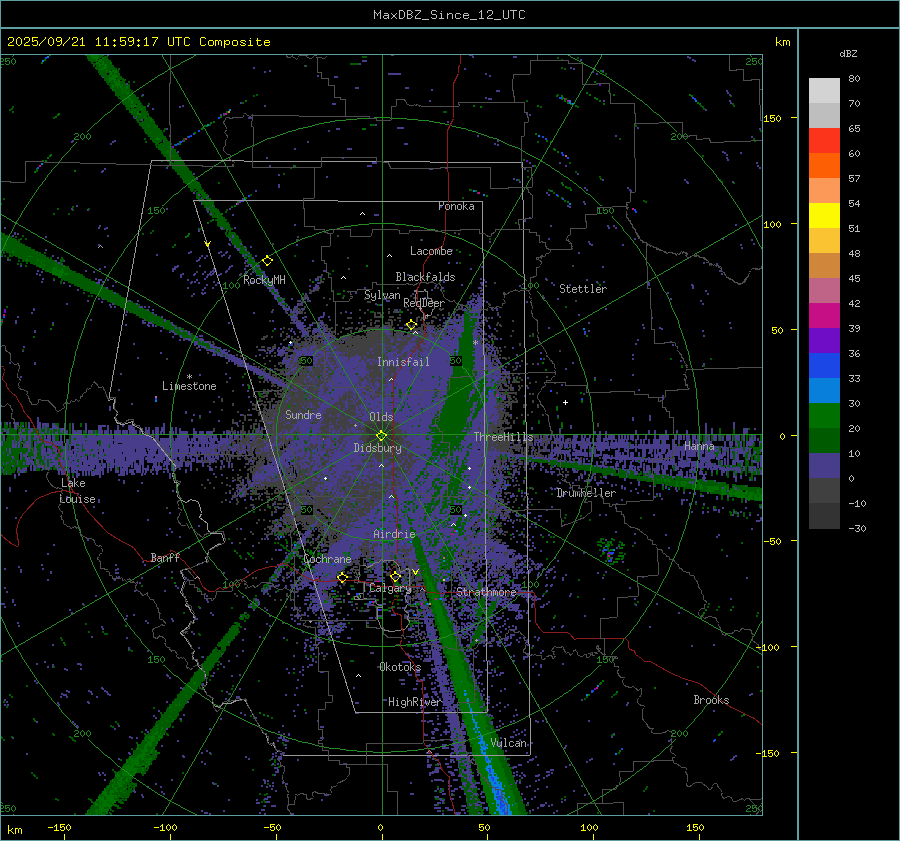Click the Drumheller city label
900x841 pixels.
tap(586, 493)
